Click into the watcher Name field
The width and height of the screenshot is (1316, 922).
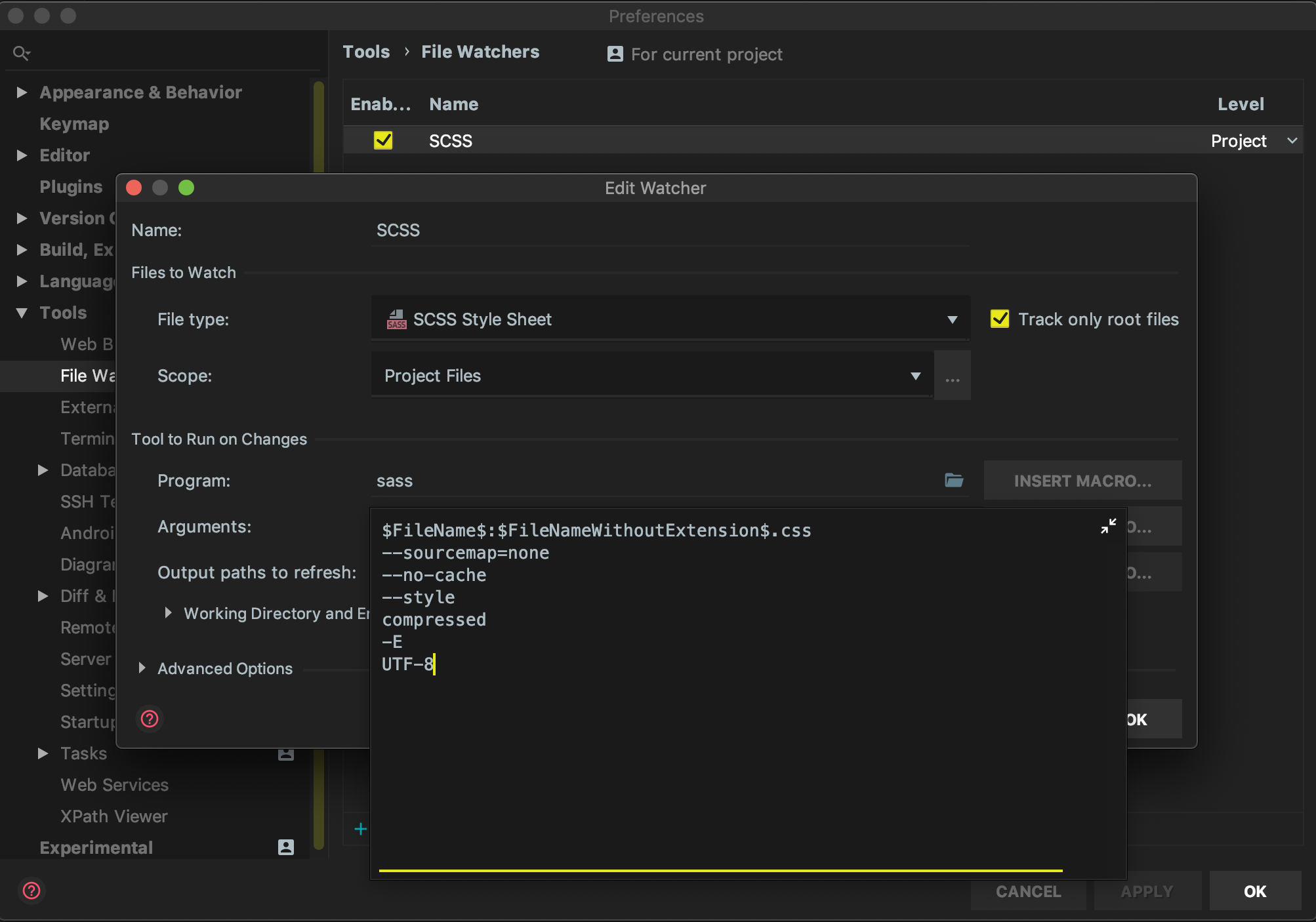coord(670,230)
